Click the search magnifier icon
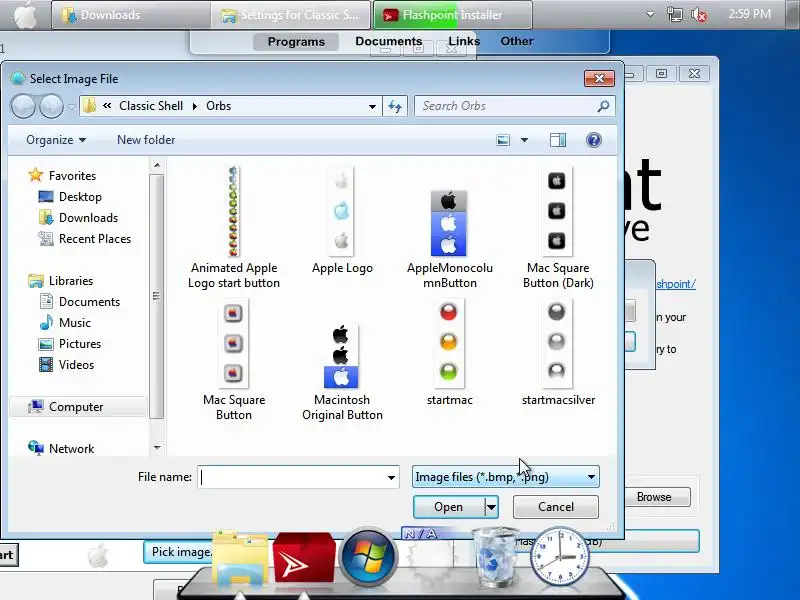The height and width of the screenshot is (600, 800). coord(603,106)
